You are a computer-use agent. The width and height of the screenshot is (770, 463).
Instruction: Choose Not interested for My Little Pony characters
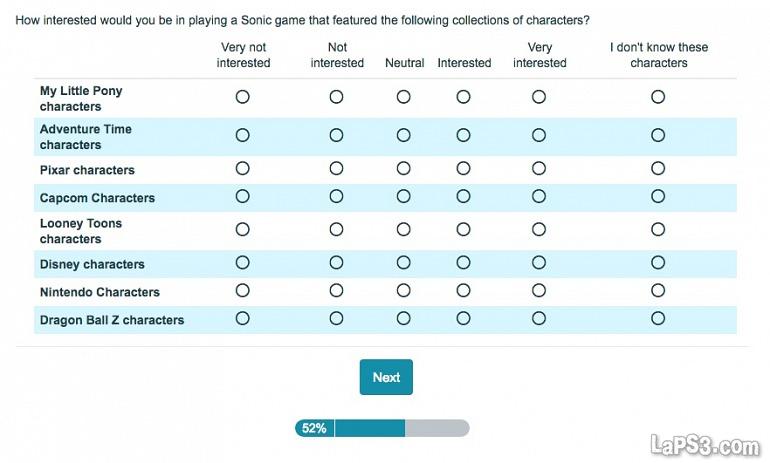pos(336,97)
